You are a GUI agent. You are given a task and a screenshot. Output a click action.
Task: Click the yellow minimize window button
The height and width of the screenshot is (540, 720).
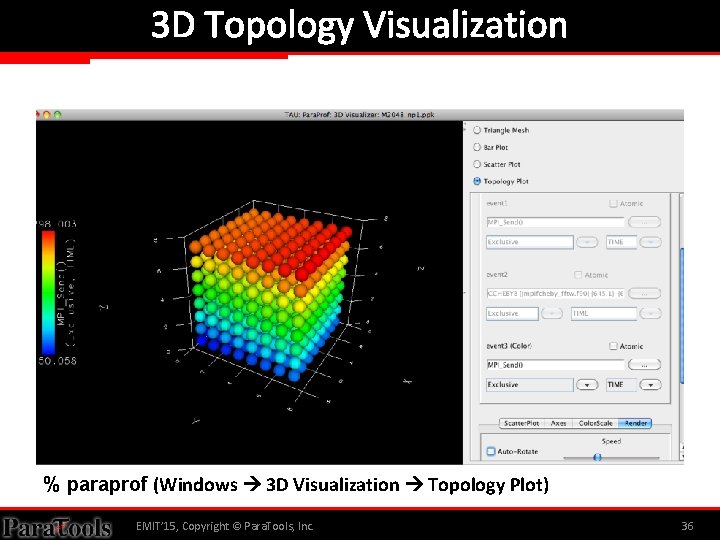[46, 115]
